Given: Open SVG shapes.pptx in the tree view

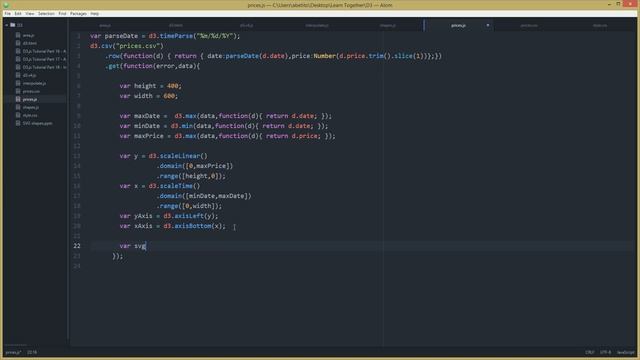Looking at the screenshot, I should (38, 123).
